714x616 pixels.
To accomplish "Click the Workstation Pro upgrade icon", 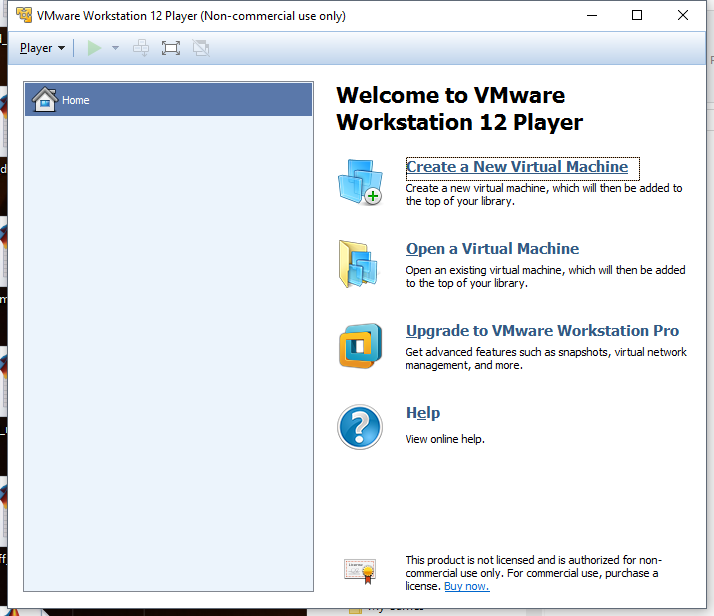I will click(360, 346).
